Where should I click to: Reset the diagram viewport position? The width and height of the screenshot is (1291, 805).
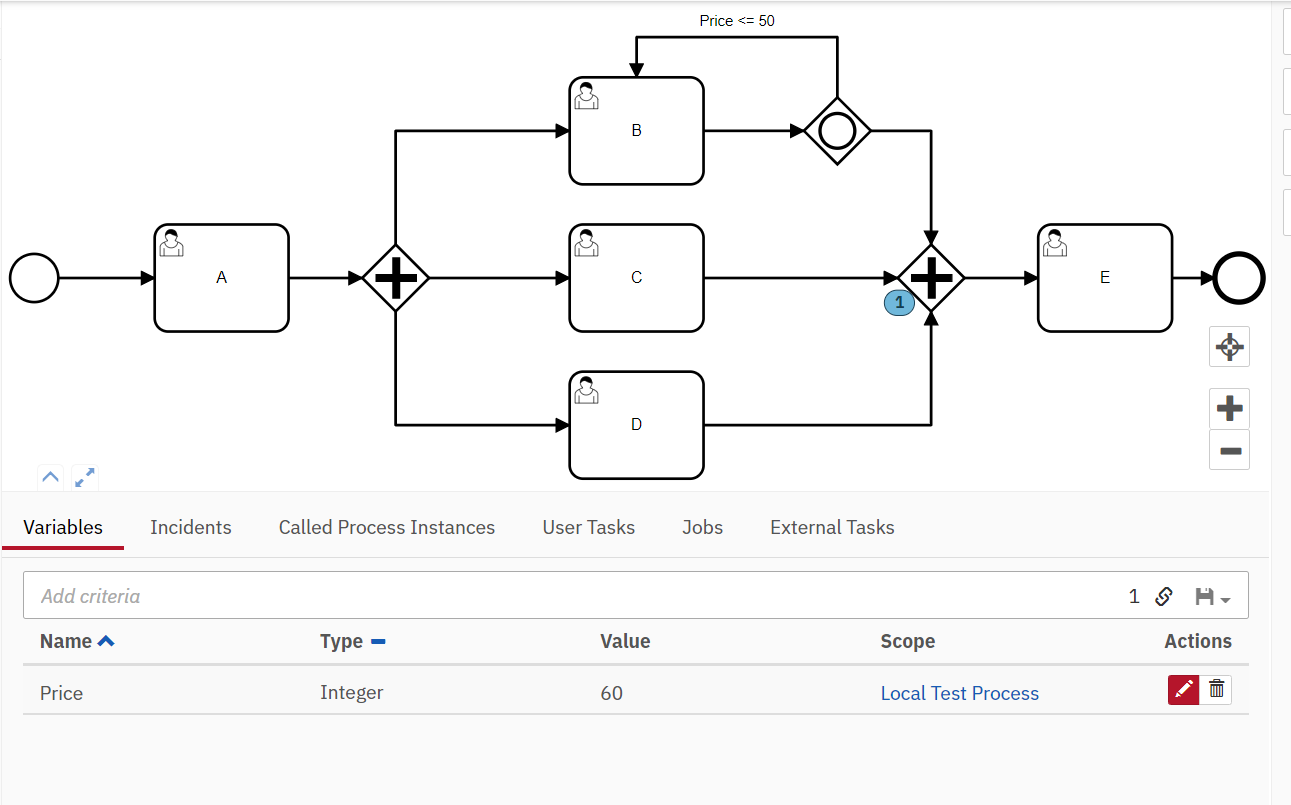[x=1229, y=346]
